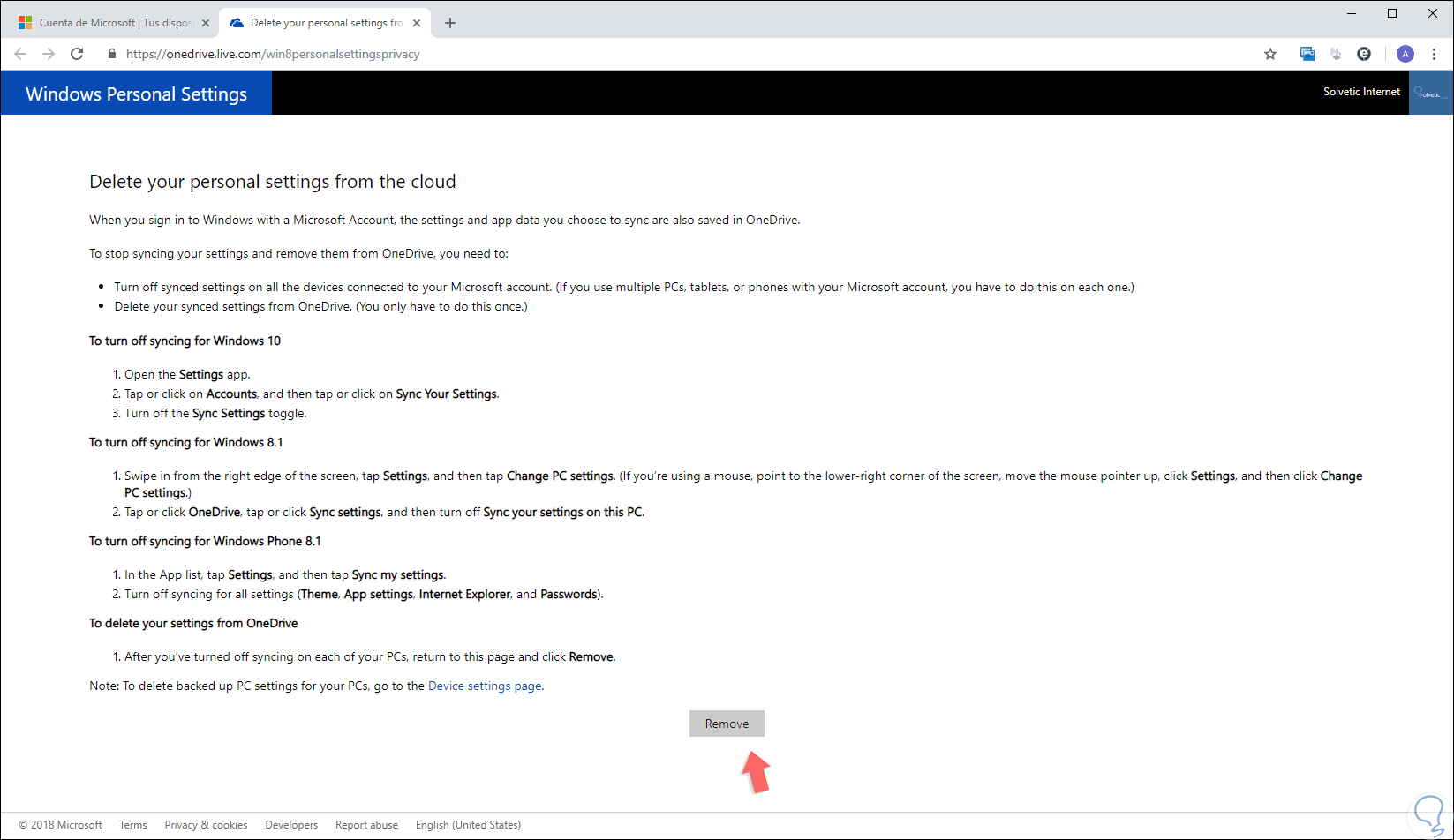
Task: Click 'To turn off syncing for Windows 10'
Action: [x=185, y=341]
